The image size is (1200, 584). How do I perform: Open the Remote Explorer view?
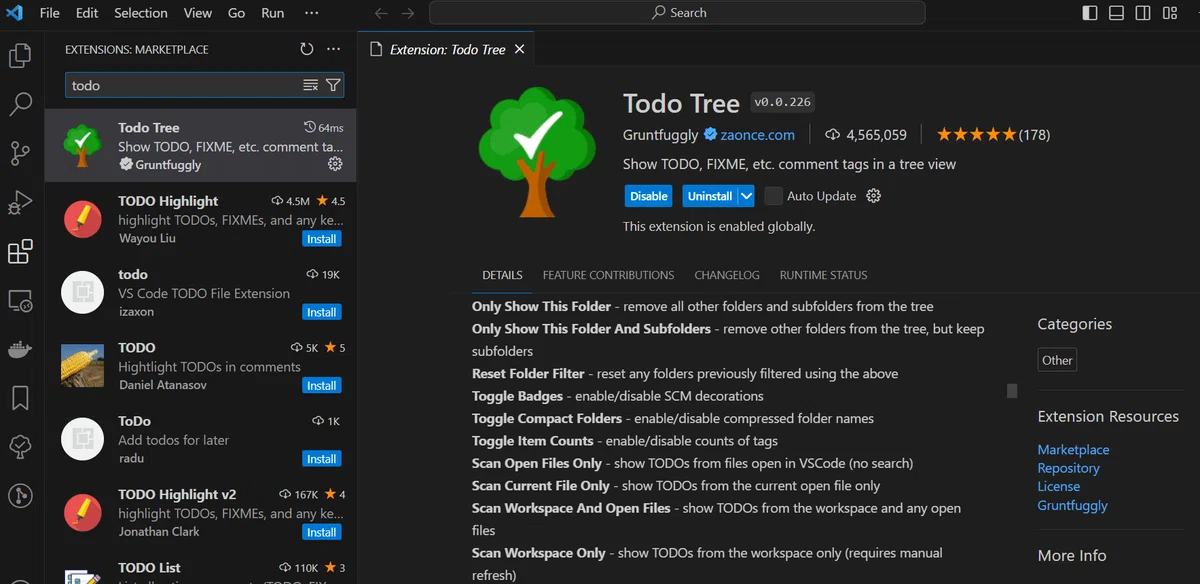[20, 300]
